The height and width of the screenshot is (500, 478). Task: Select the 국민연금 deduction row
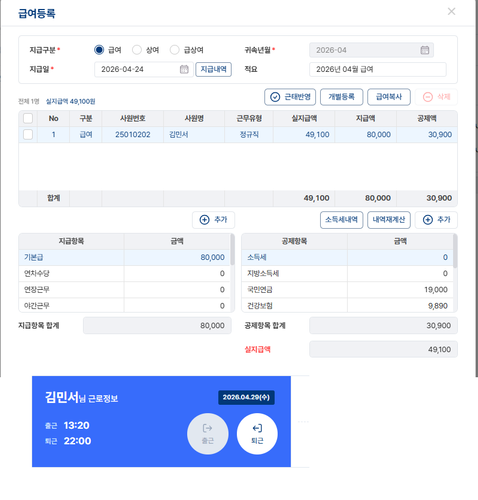click(347, 290)
